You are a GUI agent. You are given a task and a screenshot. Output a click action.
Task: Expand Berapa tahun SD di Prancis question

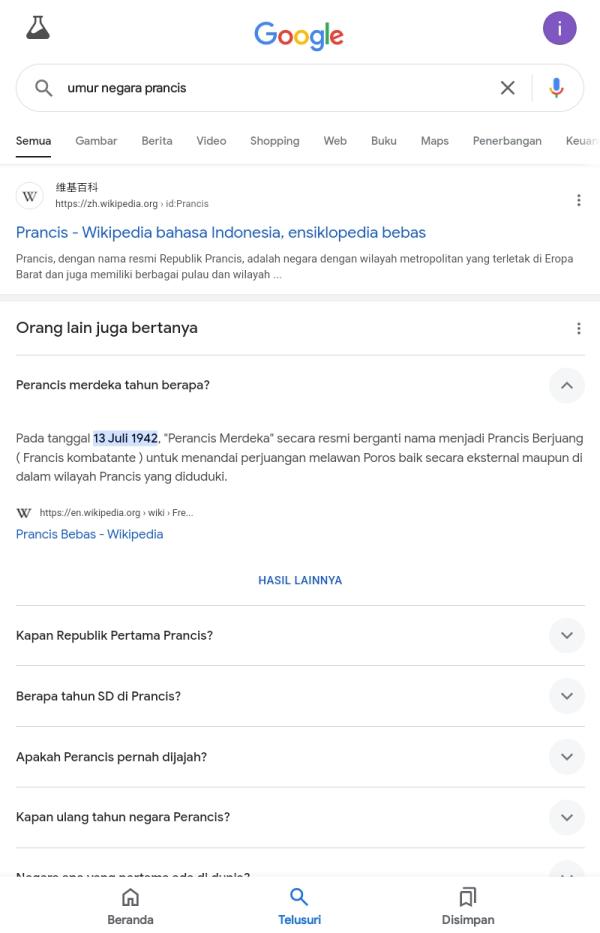point(300,696)
